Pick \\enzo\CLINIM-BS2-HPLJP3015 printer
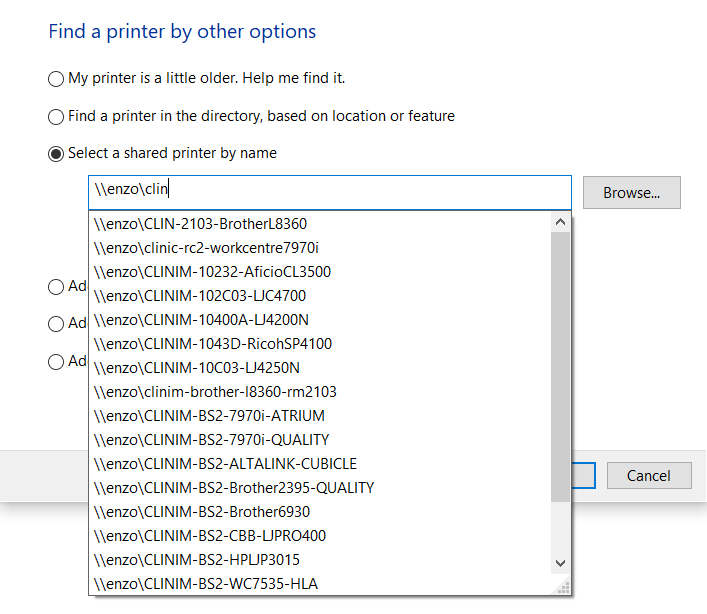This screenshot has width=707, height=614. click(320, 560)
